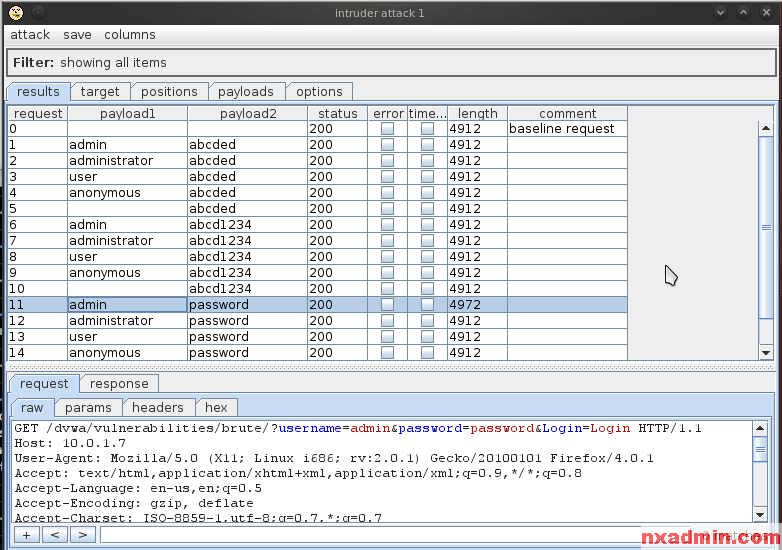Image resolution: width=782 pixels, height=550 pixels.
Task: Sort by the payload1 column header
Action: (x=128, y=113)
